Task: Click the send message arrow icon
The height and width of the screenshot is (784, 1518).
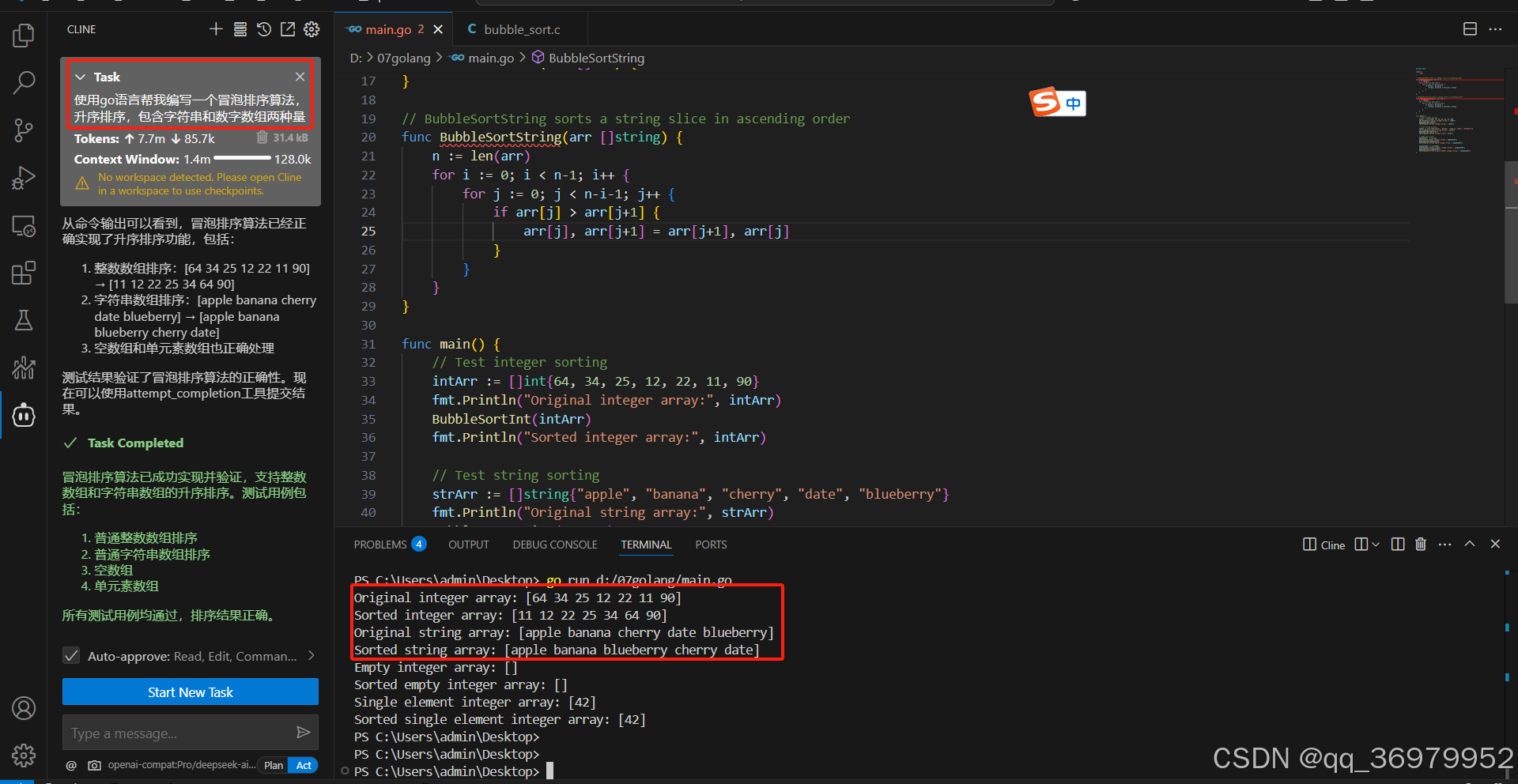Action: (x=303, y=733)
